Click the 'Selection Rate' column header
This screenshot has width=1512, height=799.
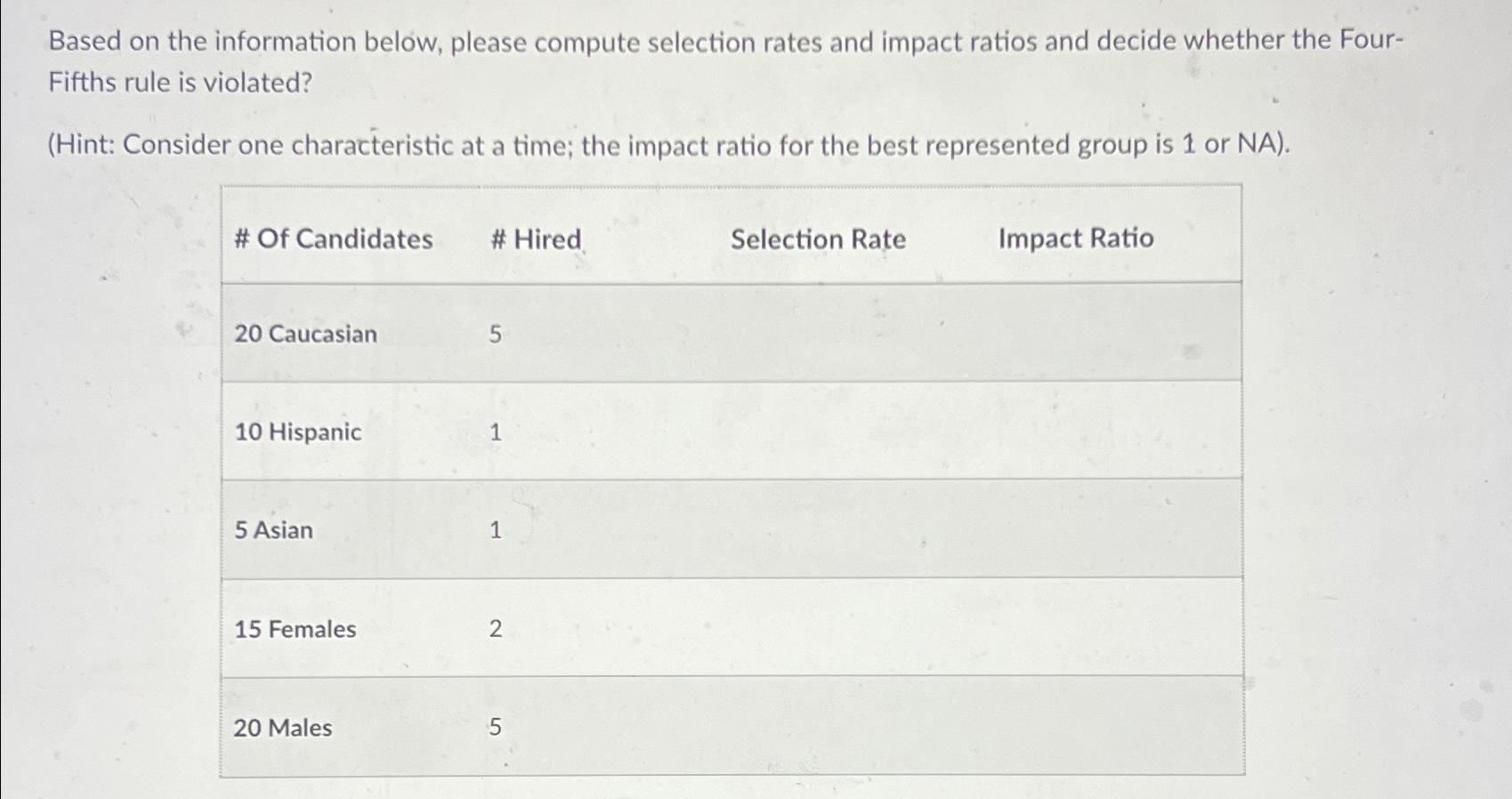[x=818, y=239]
